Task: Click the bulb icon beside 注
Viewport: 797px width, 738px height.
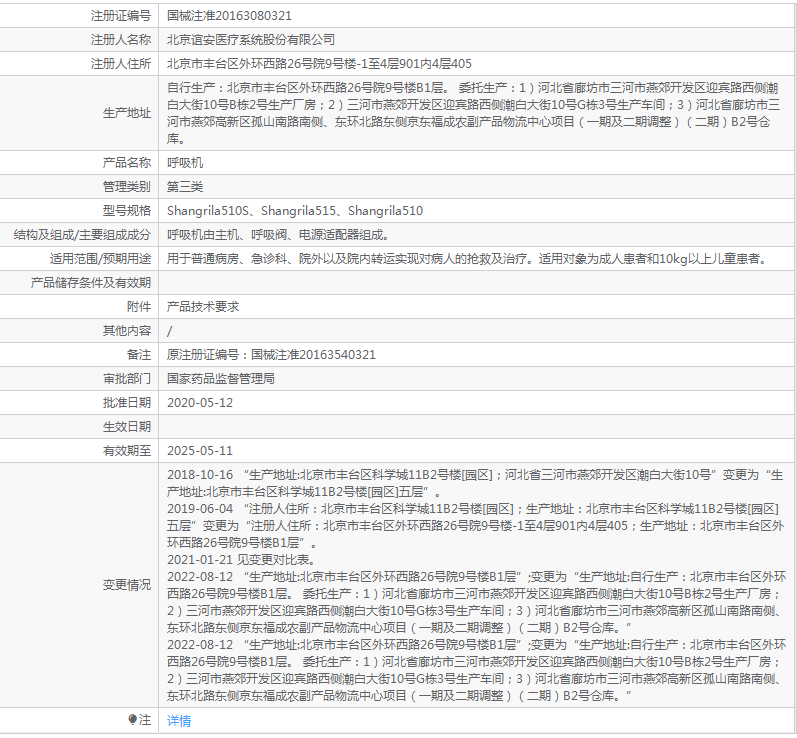Action: click(x=132, y=719)
